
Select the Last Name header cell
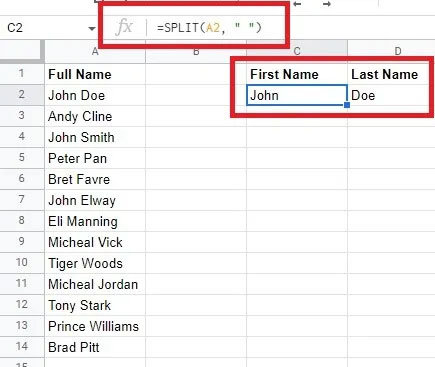pyautogui.click(x=391, y=74)
